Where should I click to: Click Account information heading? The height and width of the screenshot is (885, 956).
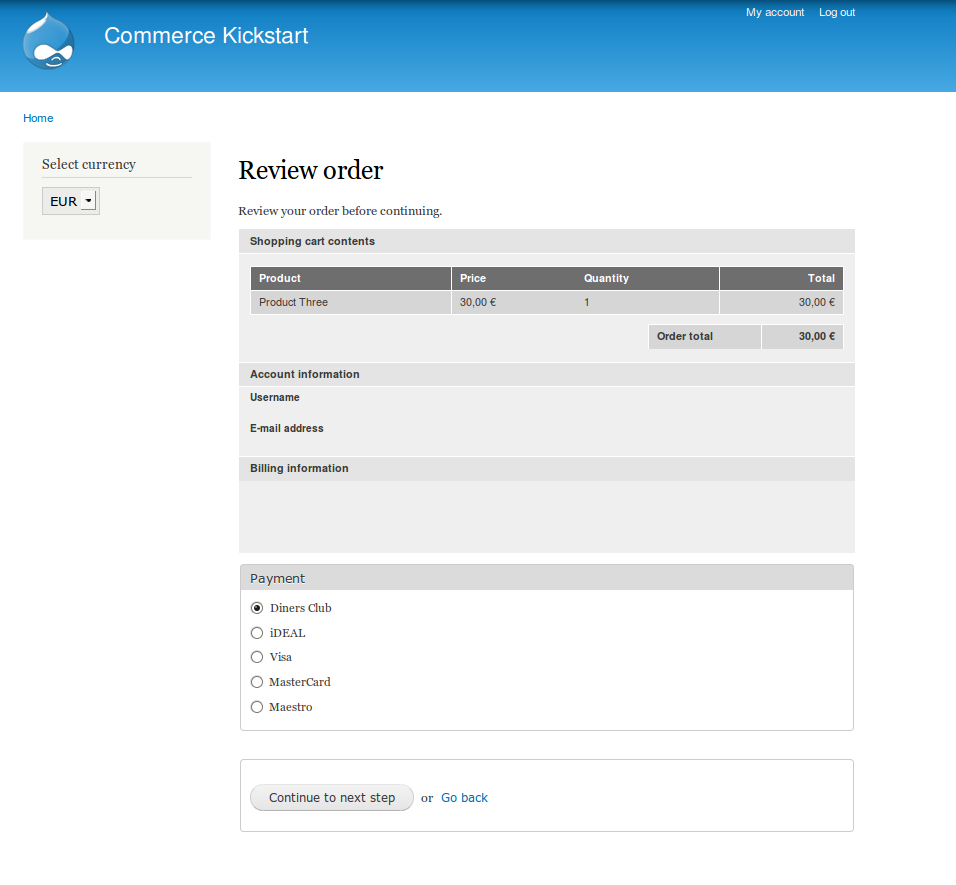tap(304, 374)
